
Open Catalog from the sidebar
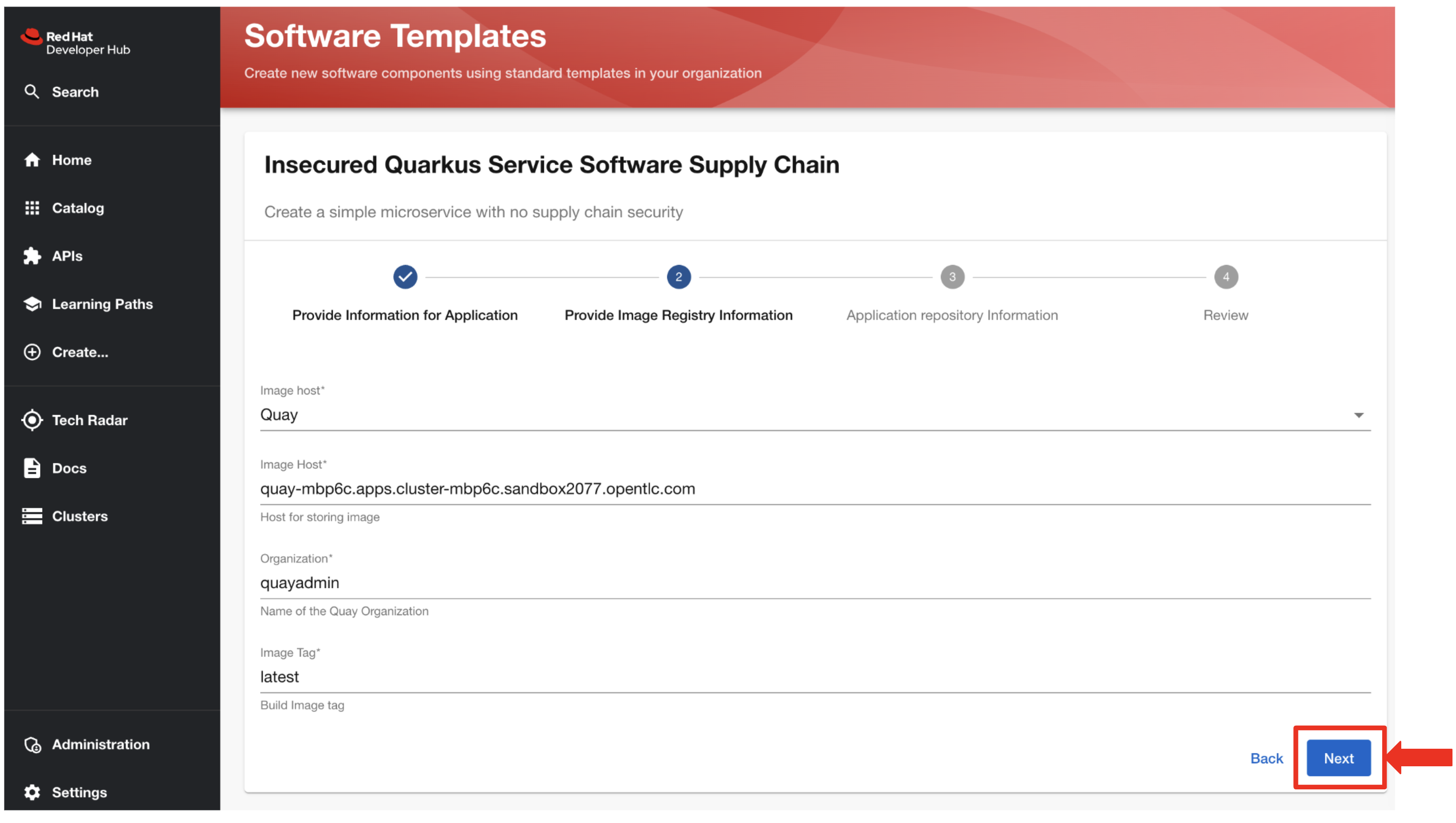point(112,208)
